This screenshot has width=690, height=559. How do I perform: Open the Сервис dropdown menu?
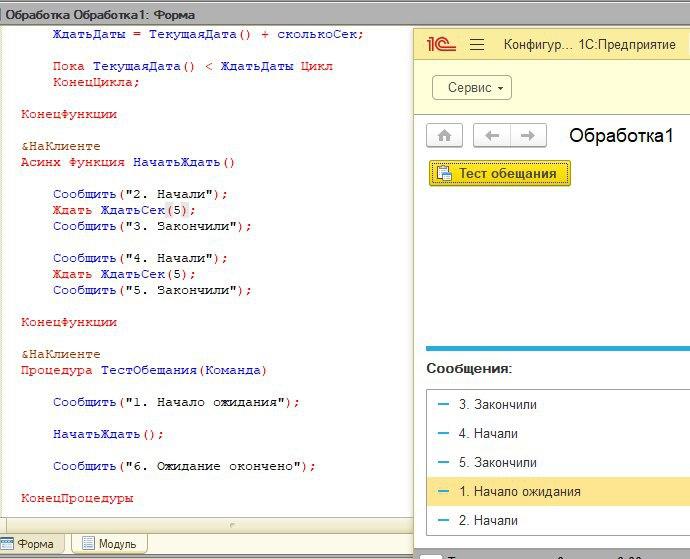coord(472,88)
